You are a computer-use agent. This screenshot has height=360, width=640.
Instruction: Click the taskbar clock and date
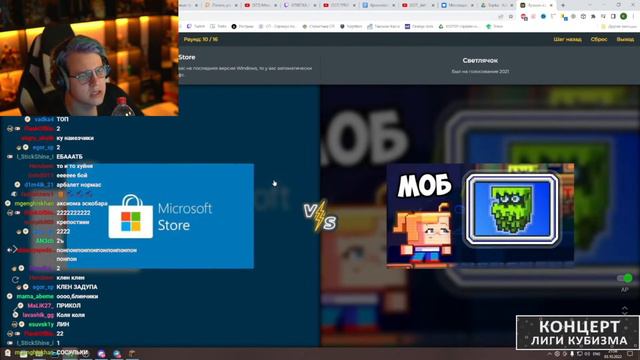[612, 353]
